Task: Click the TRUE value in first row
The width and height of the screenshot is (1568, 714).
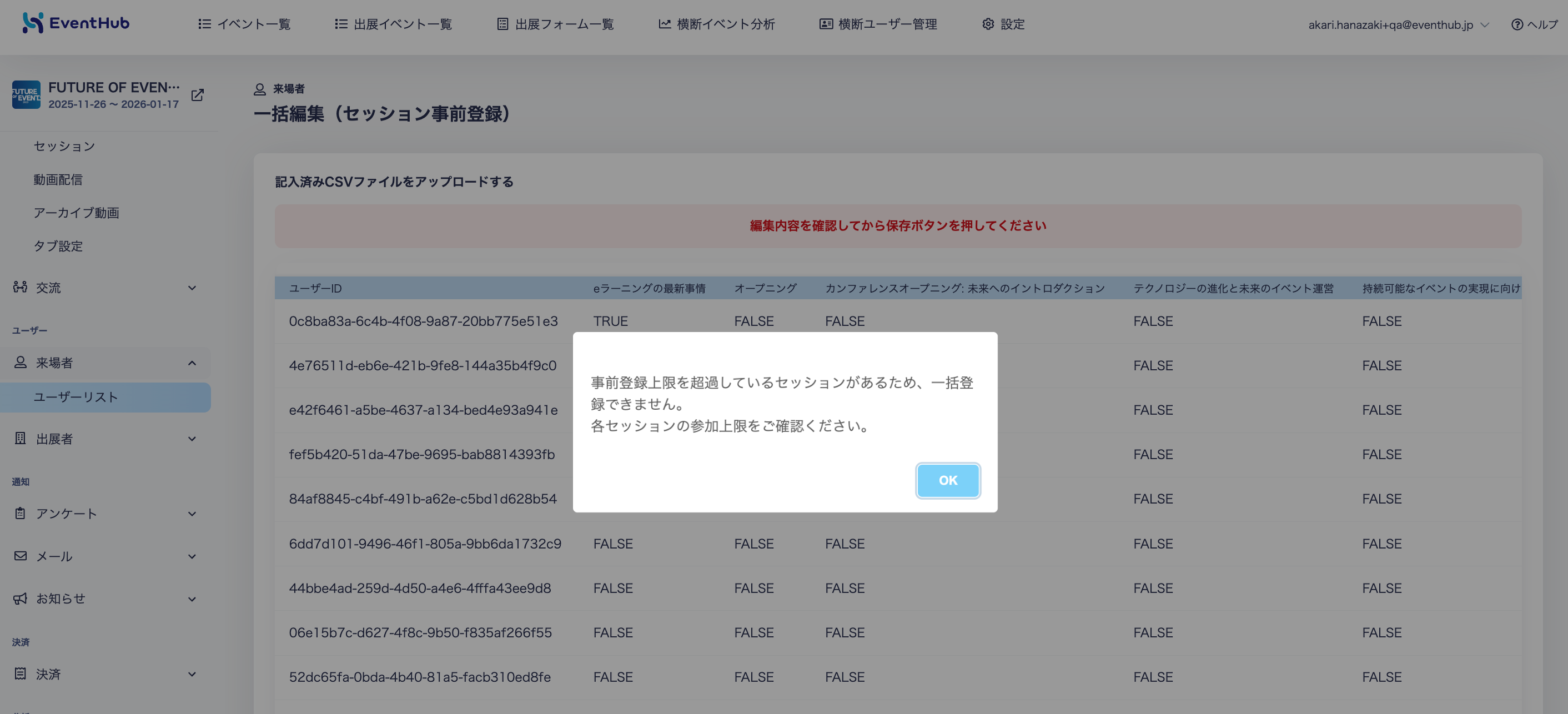Action: (610, 321)
